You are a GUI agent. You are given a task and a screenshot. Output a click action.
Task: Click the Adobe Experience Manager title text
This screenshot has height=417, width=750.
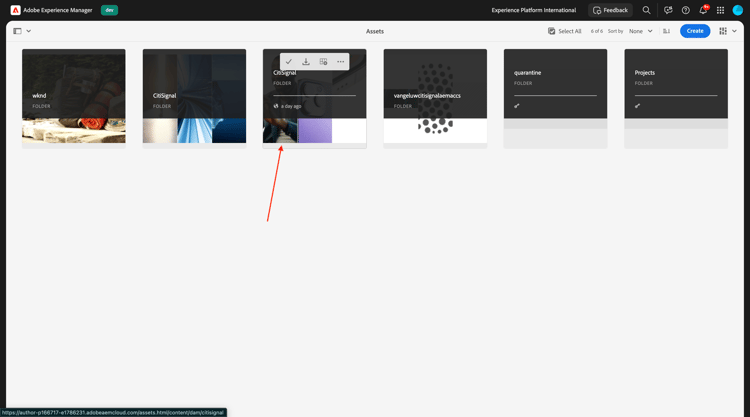tap(58, 10)
